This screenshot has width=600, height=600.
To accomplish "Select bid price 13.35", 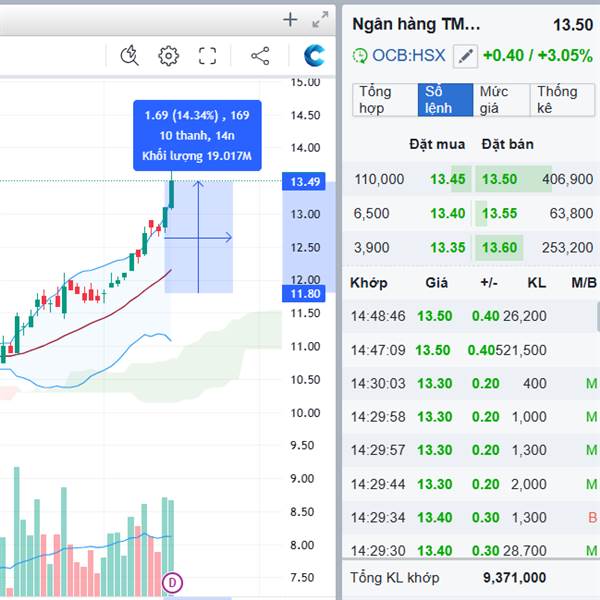I will coord(448,248).
